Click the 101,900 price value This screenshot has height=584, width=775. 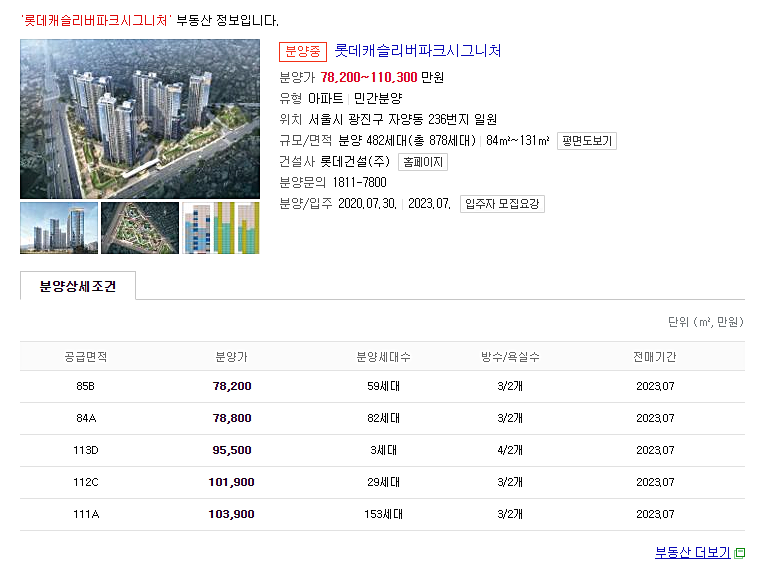click(x=231, y=482)
